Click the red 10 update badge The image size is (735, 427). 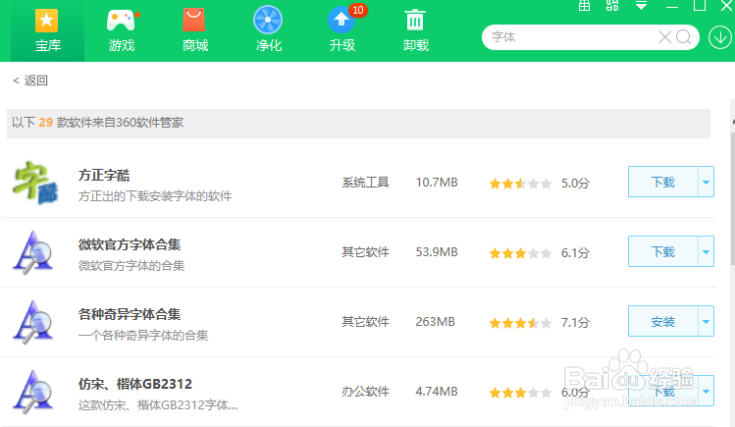358,10
